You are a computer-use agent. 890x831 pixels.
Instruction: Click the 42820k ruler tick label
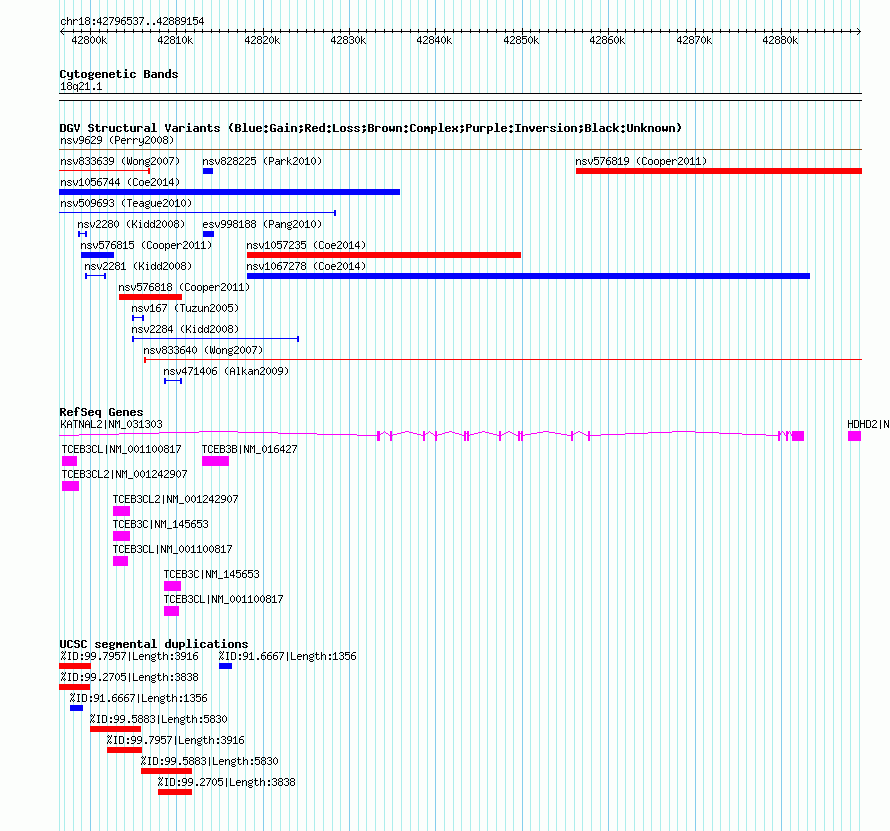[x=262, y=40]
